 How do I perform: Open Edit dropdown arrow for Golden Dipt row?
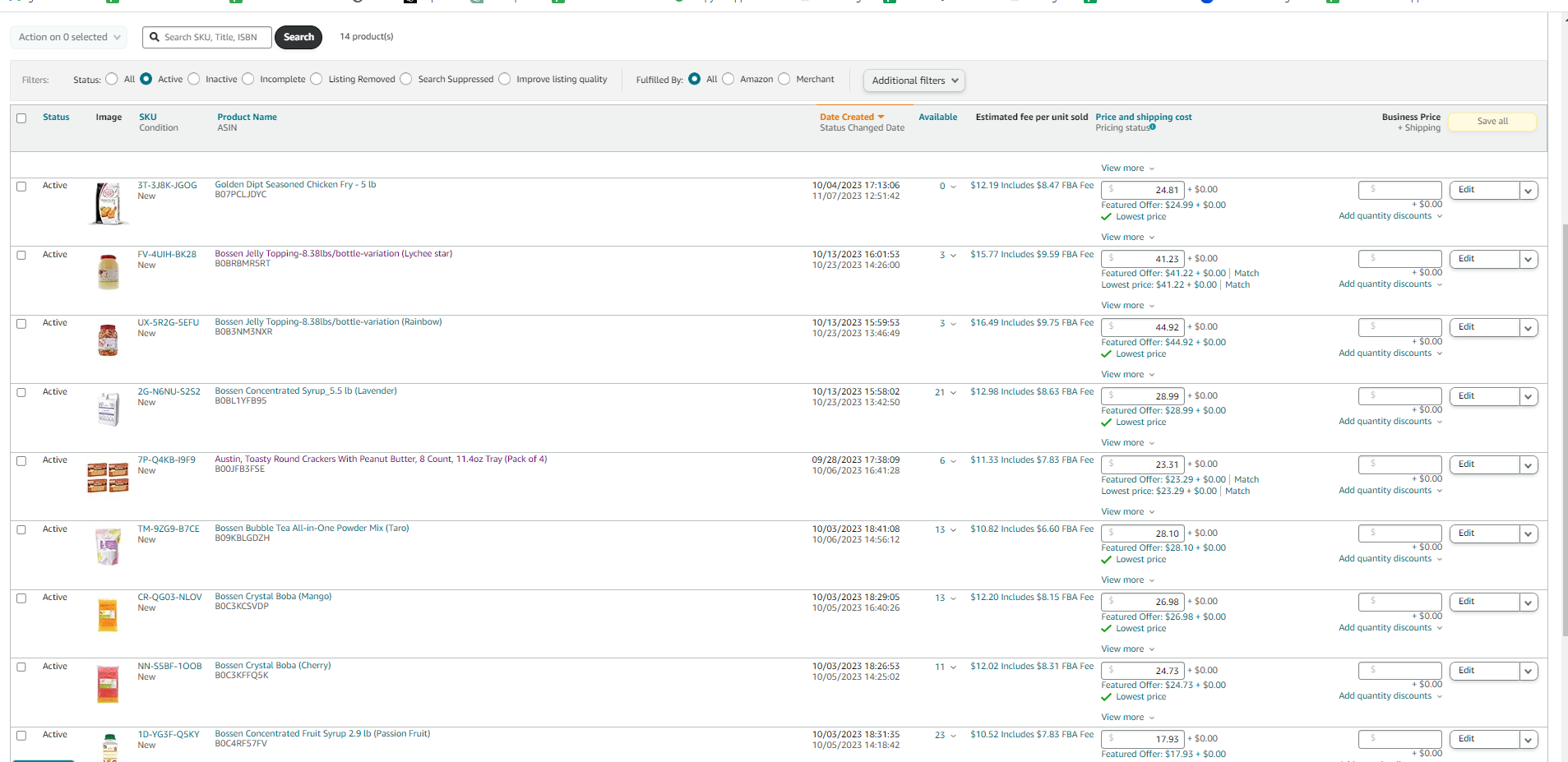[x=1529, y=191]
